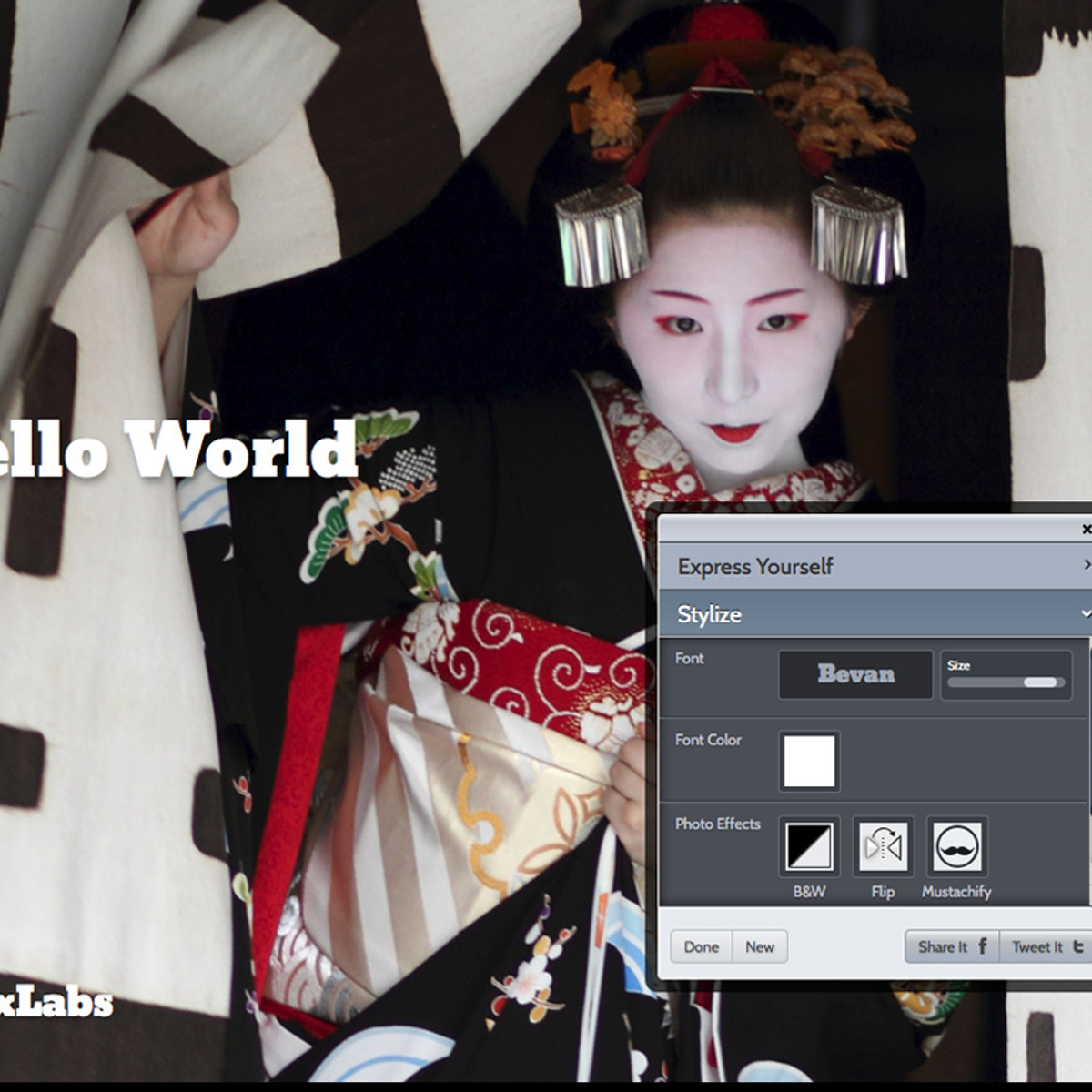Open the white Font Color swatch

tap(808, 761)
